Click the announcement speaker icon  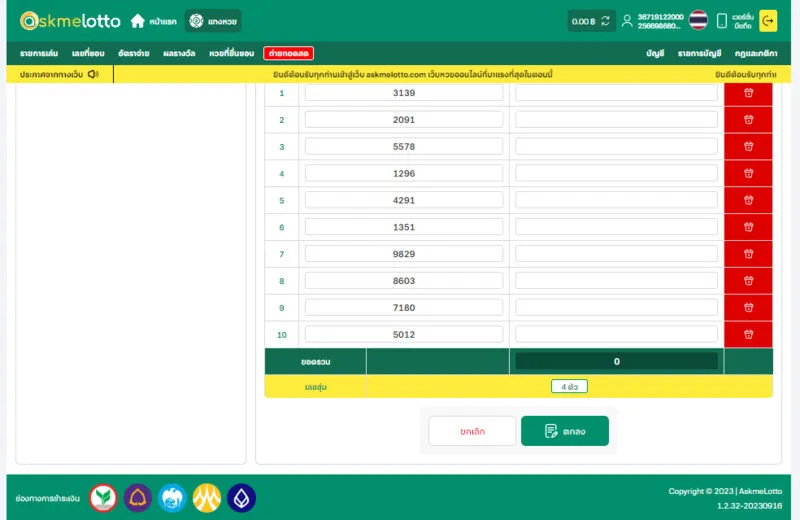93,74
